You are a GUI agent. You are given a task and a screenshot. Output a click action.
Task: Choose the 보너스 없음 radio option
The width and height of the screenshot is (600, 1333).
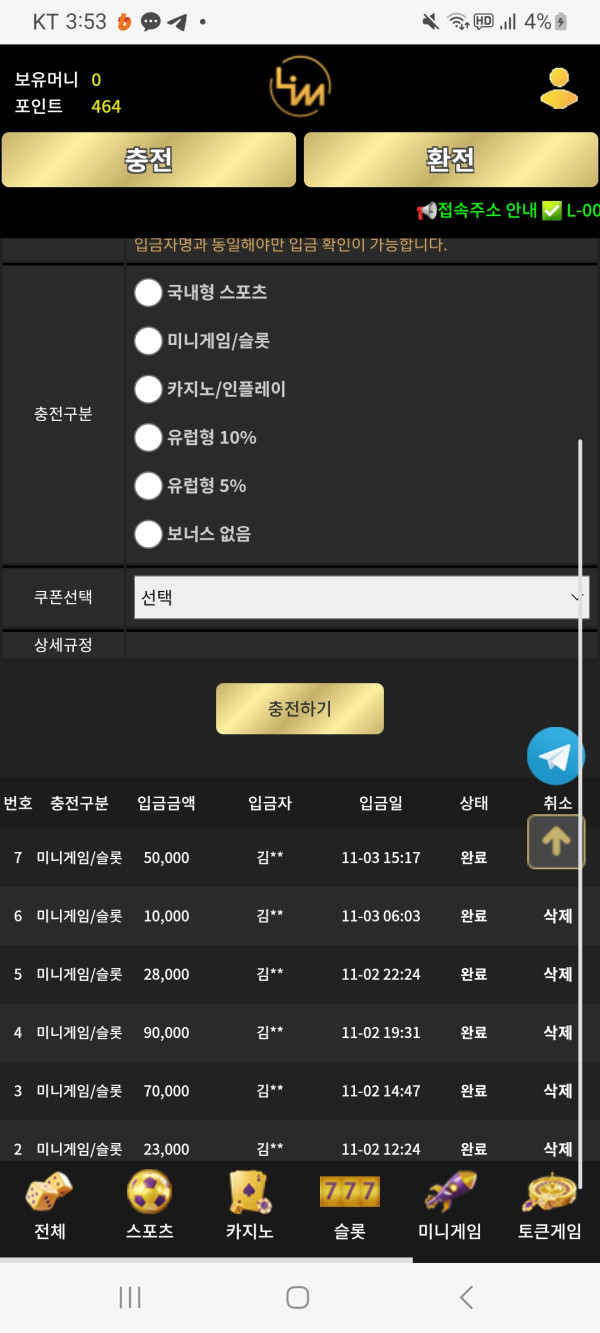click(x=148, y=534)
